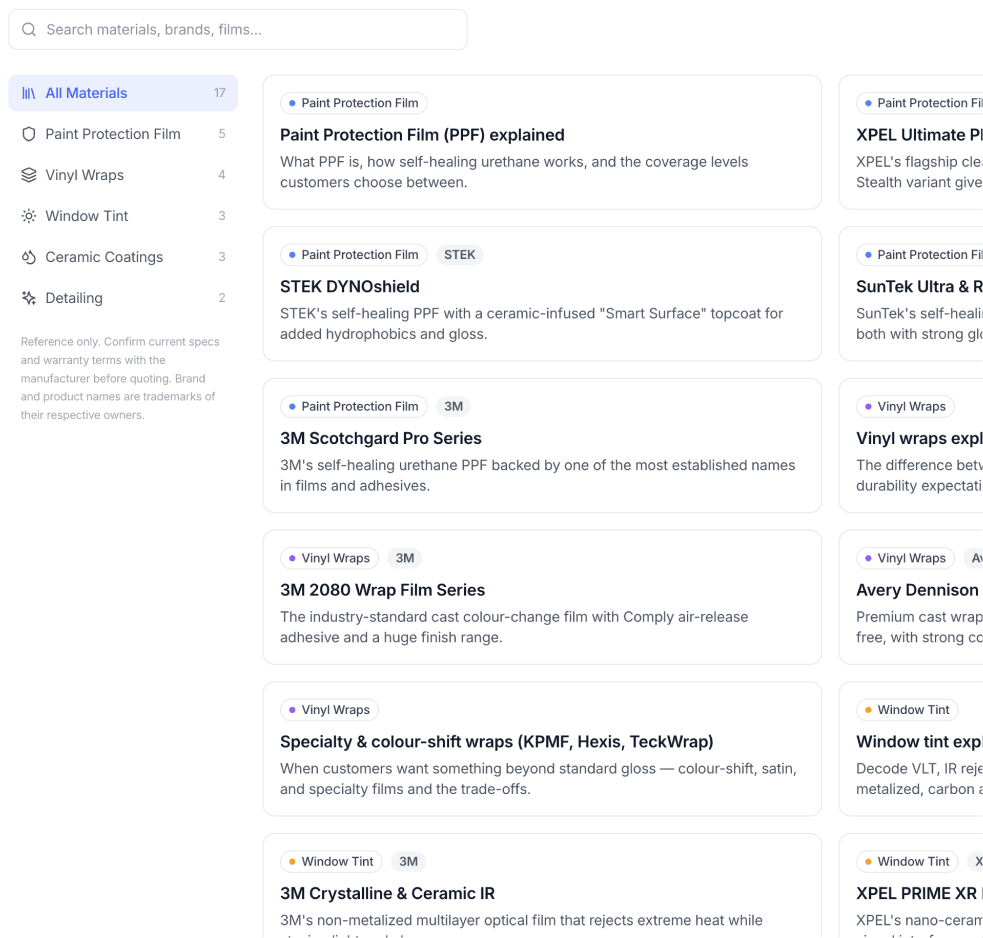Open STEK DYNOshield article
This screenshot has width=983, height=938.
(x=542, y=294)
